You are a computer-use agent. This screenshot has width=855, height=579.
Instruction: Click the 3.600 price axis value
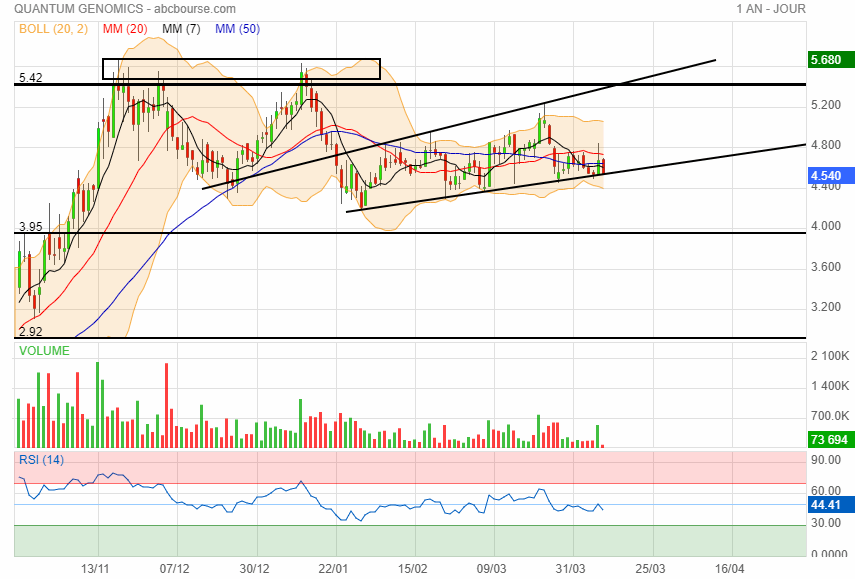[x=826, y=267]
